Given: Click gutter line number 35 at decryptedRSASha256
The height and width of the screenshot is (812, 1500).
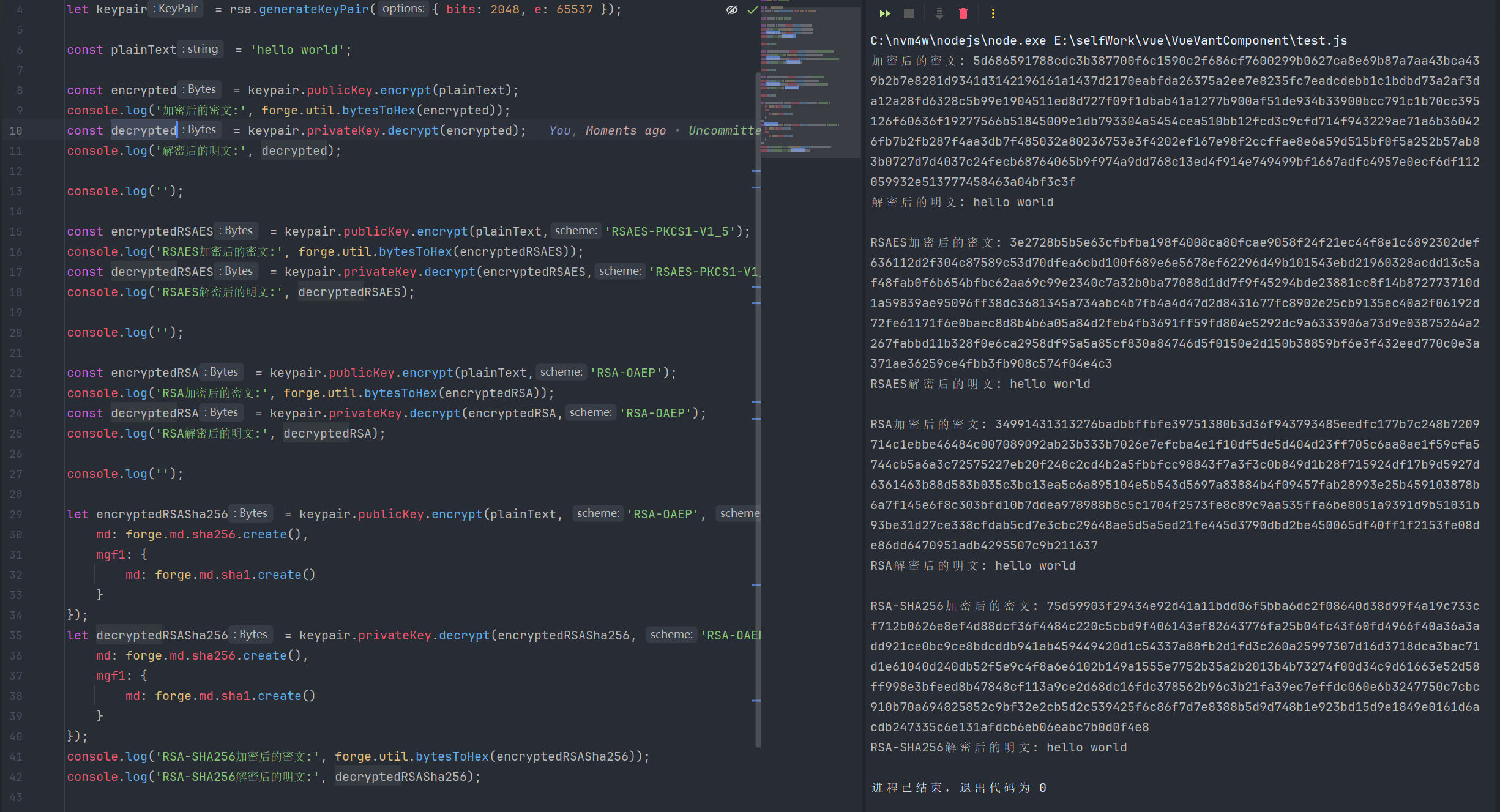Looking at the screenshot, I should point(16,635).
